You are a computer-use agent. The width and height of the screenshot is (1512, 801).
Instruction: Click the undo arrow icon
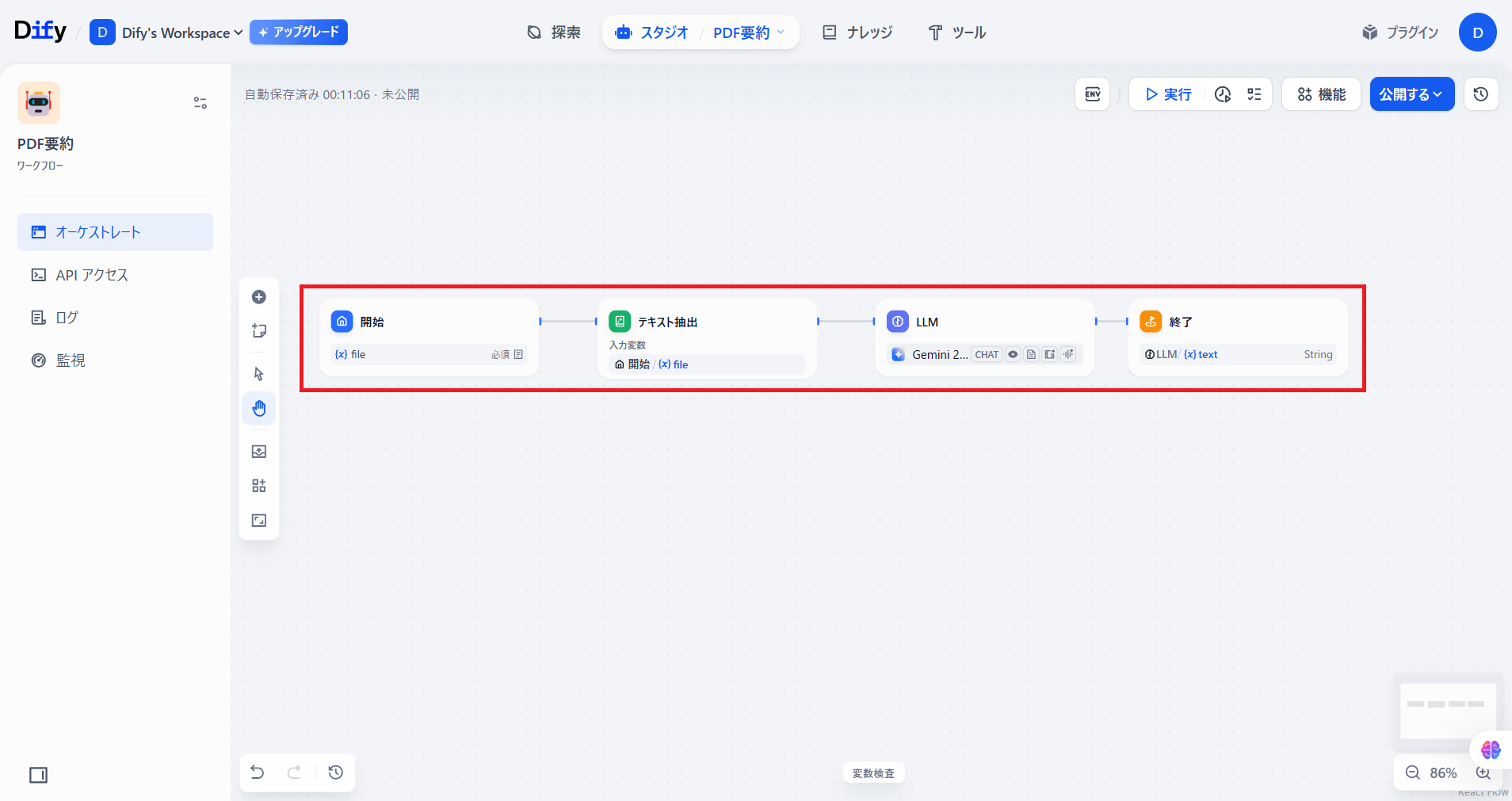pyautogui.click(x=258, y=772)
